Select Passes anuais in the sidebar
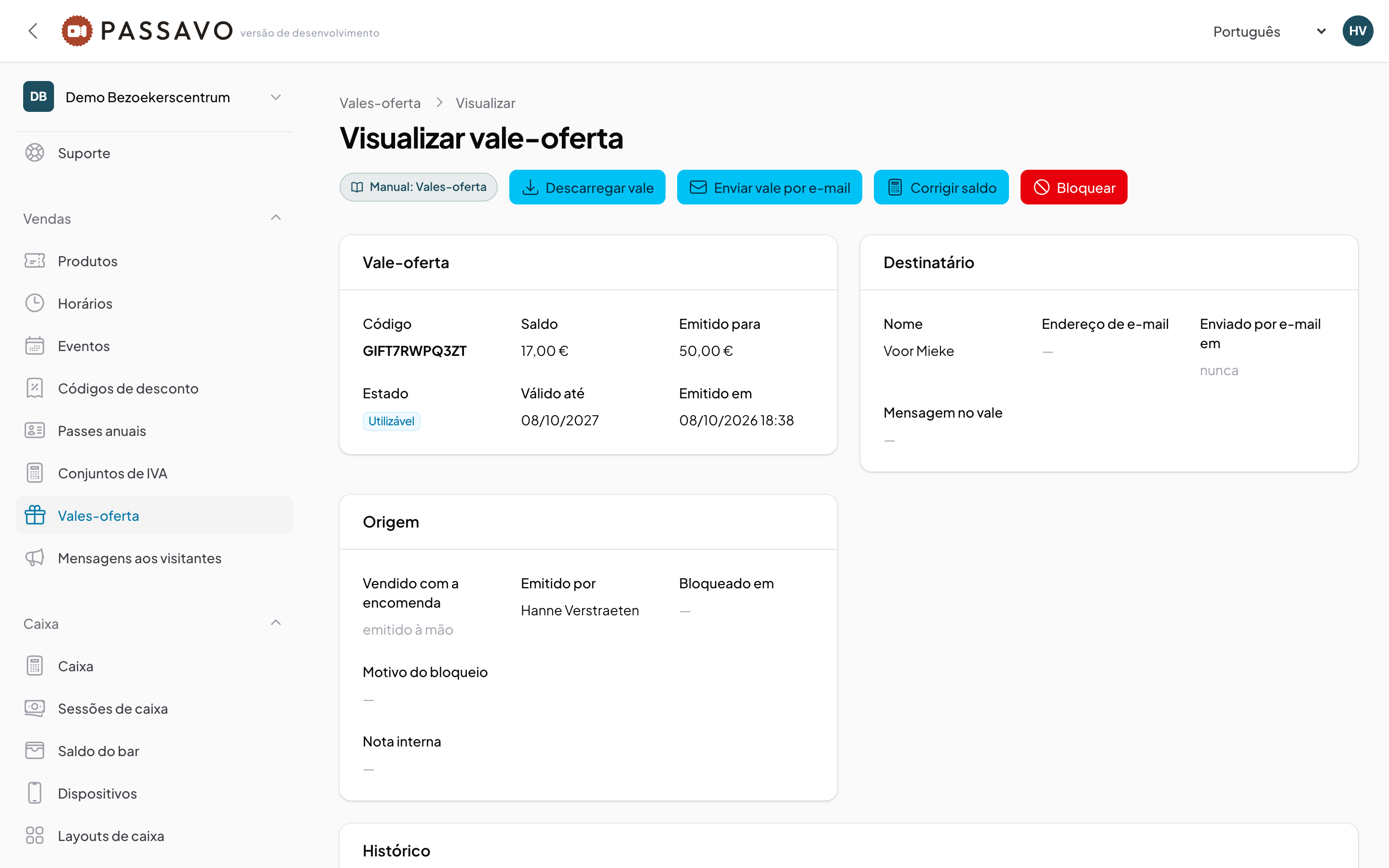The width and height of the screenshot is (1389, 868). coord(154,431)
